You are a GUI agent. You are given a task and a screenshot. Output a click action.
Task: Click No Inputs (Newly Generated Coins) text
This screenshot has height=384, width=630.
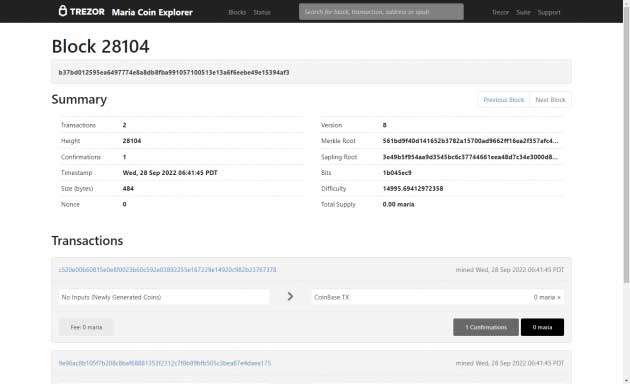[x=111, y=297]
